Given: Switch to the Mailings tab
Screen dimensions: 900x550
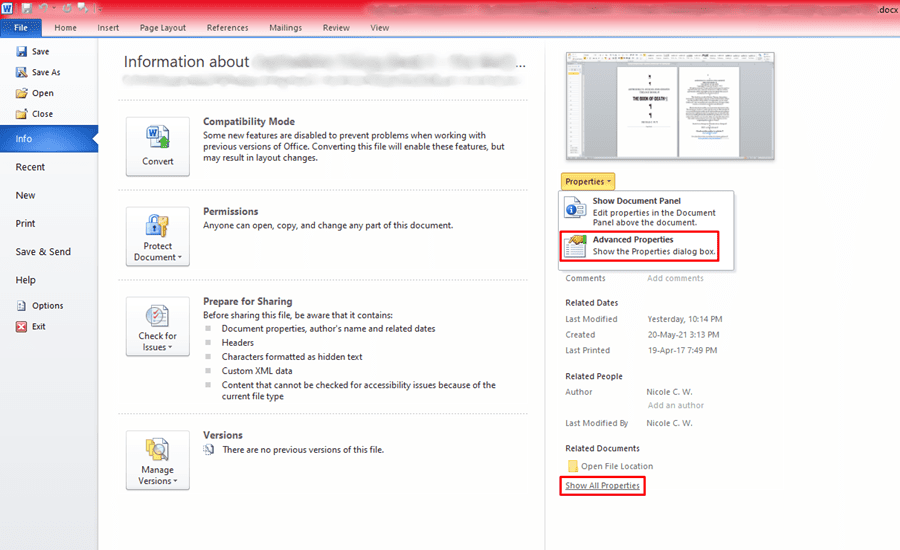Looking at the screenshot, I should point(285,28).
